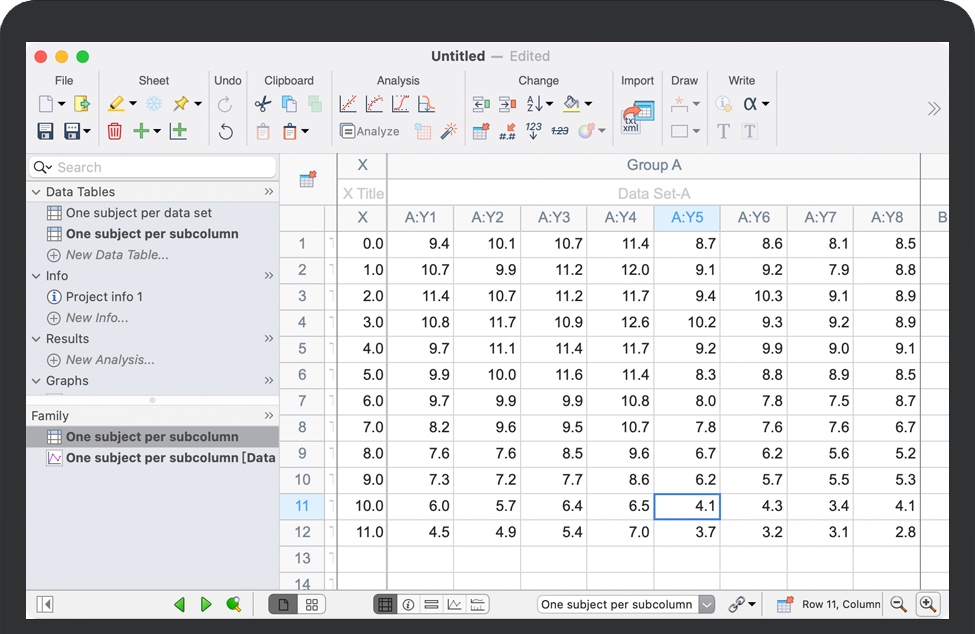Open the fill color paint bucket tool

coord(571,104)
